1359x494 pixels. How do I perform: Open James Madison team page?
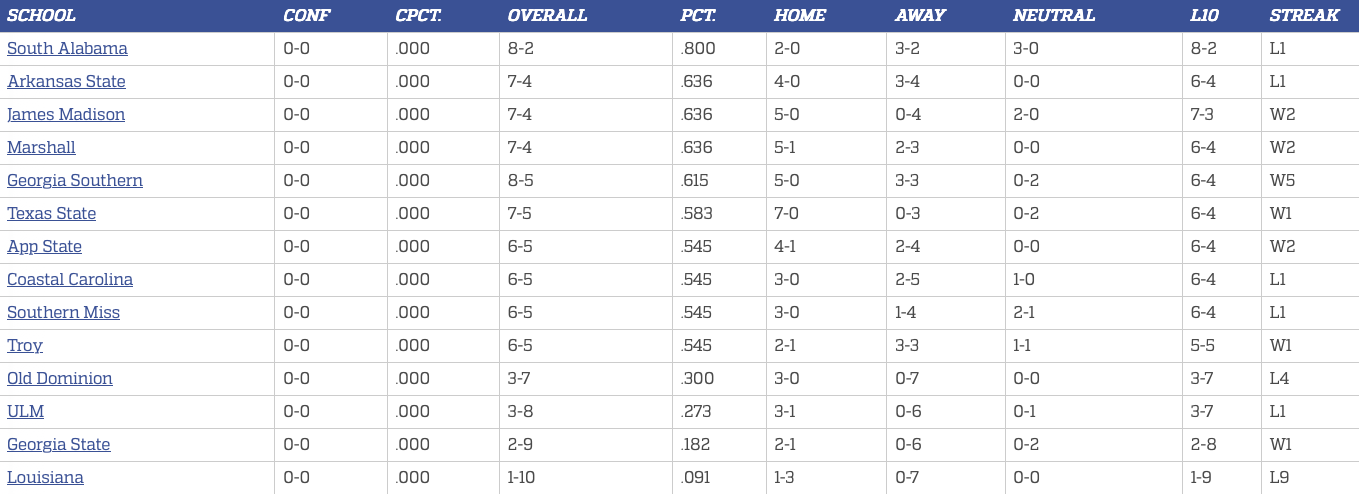(x=66, y=115)
